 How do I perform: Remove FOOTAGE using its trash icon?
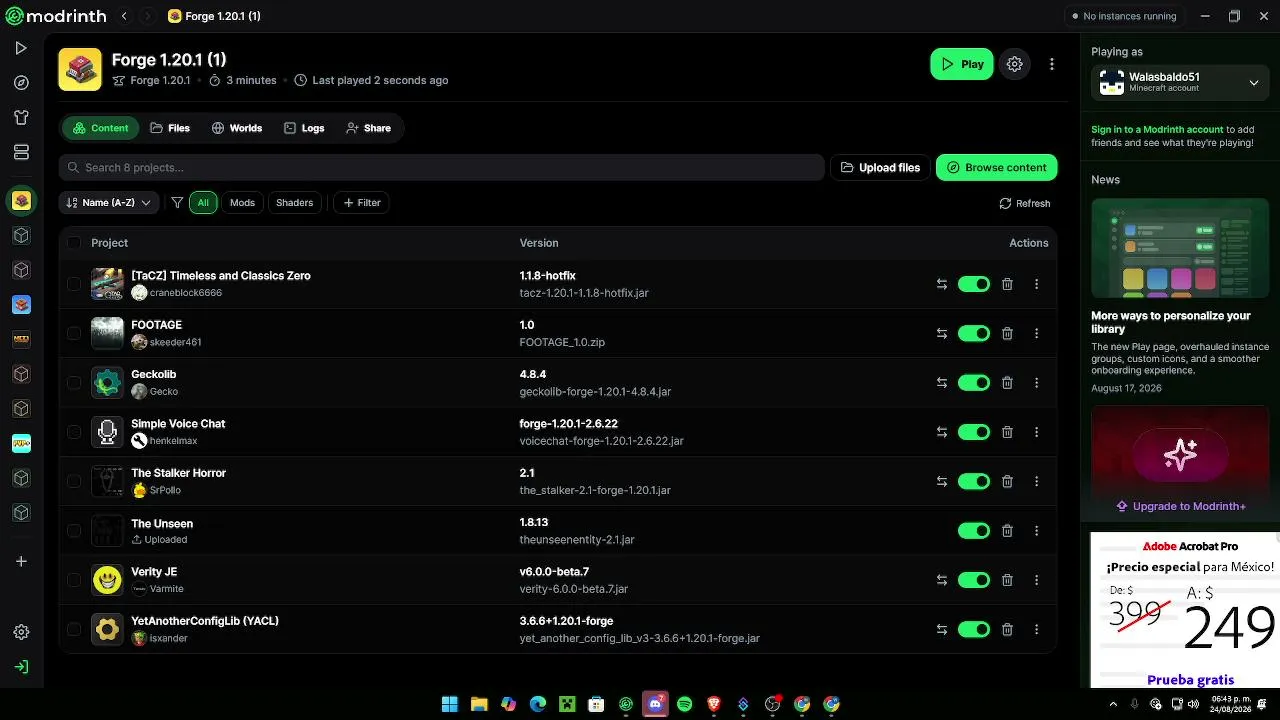(1007, 333)
